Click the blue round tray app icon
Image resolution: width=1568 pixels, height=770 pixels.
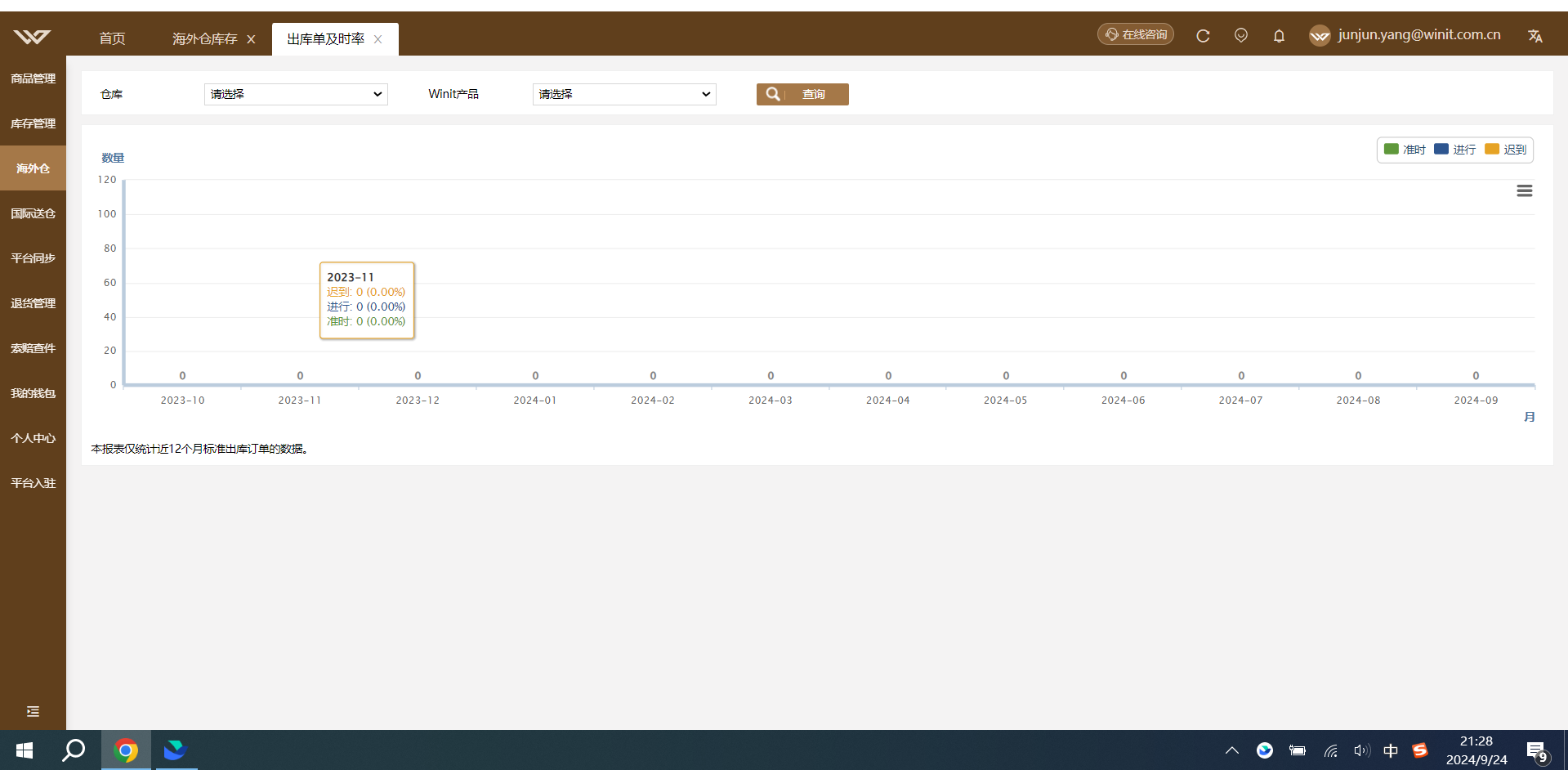point(1265,750)
